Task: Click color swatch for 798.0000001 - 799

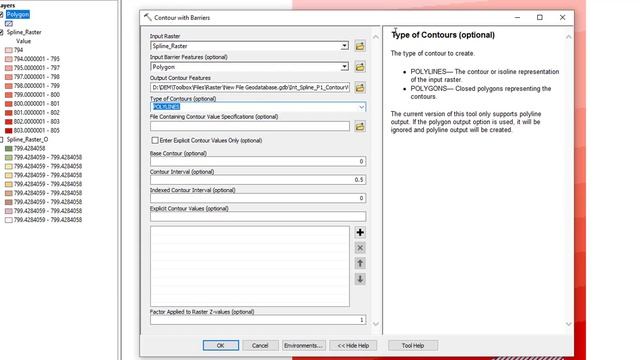Action: (x=8, y=86)
